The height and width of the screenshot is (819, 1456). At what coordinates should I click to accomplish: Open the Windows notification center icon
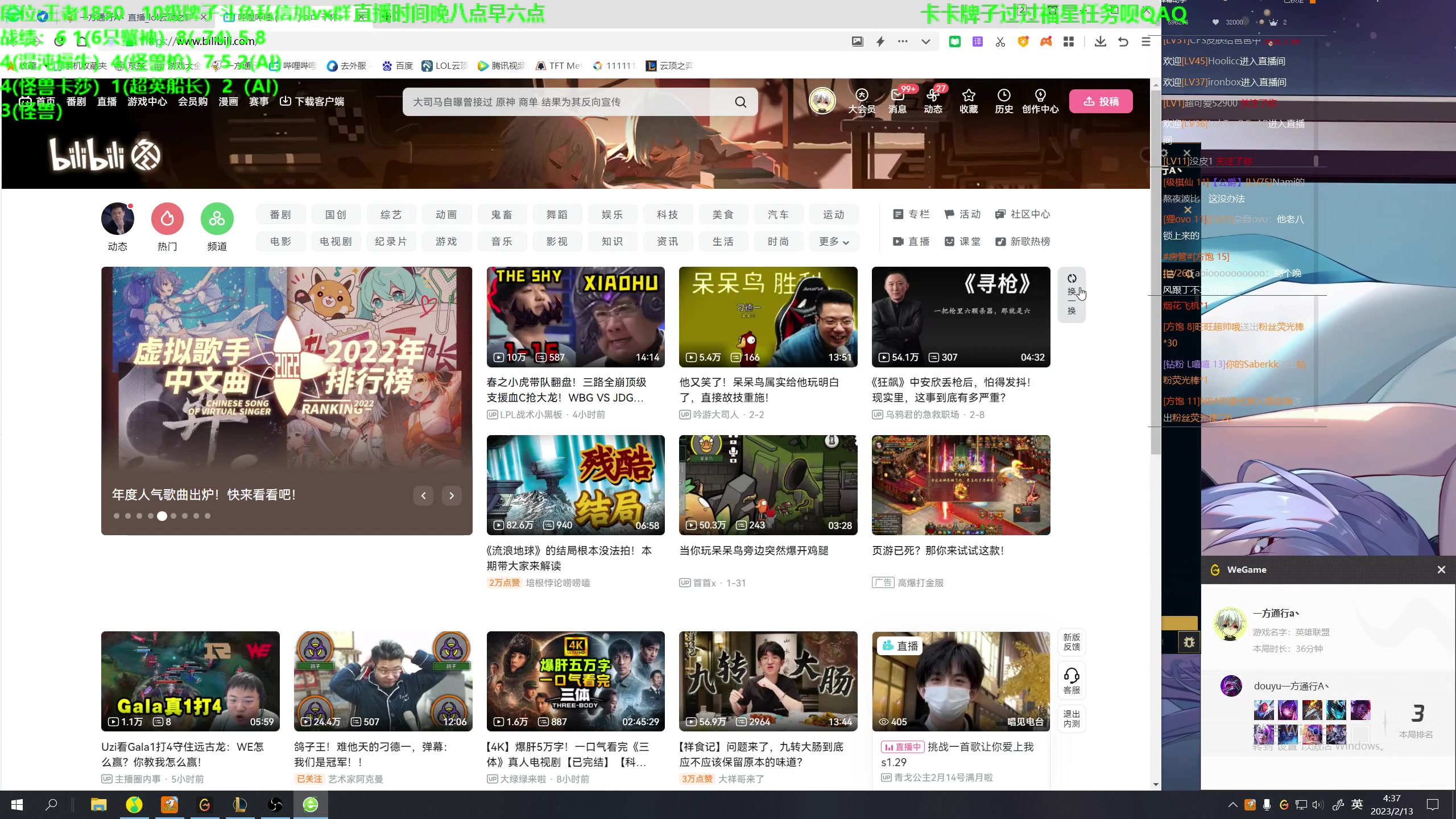pyautogui.click(x=1433, y=805)
